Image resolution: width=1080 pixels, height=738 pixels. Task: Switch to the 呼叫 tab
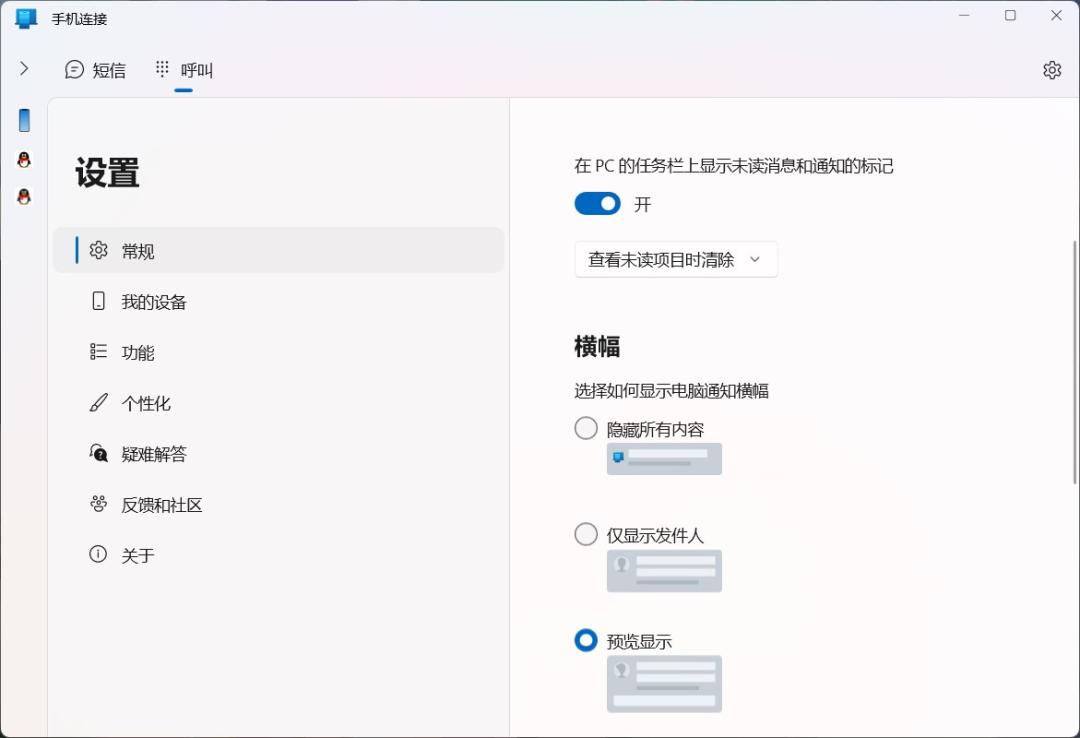181,69
